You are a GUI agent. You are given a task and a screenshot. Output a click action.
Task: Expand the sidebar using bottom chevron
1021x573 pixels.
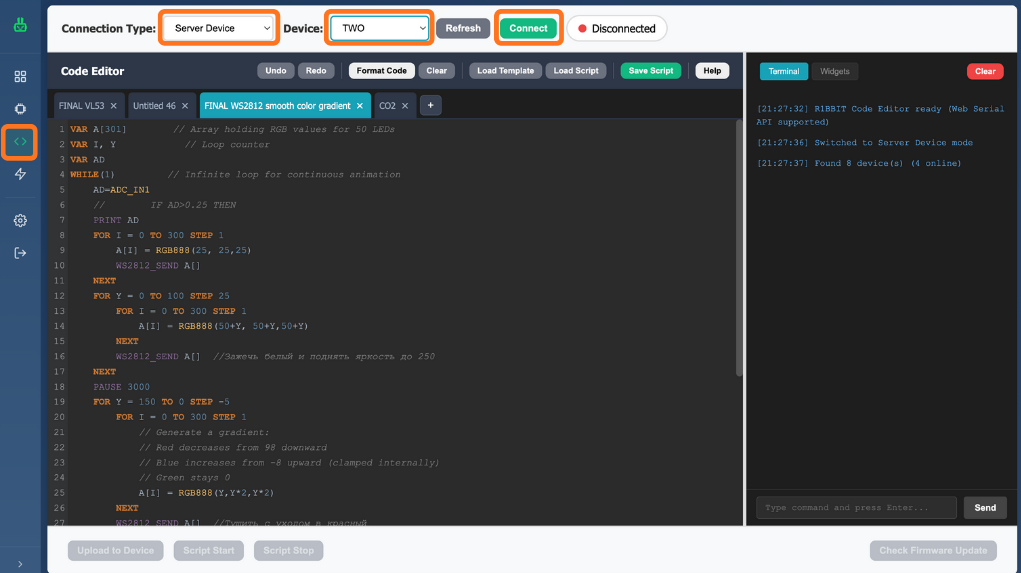tap(20, 564)
